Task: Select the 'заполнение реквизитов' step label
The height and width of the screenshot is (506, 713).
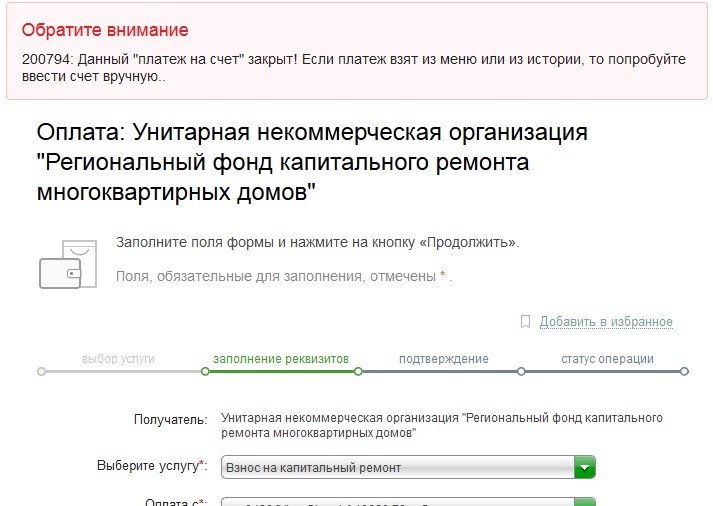Action: coord(281,358)
